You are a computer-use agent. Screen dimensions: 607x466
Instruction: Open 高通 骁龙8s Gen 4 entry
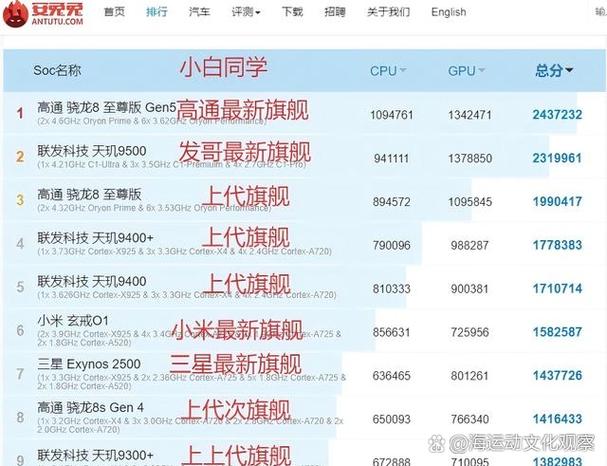pos(91,407)
